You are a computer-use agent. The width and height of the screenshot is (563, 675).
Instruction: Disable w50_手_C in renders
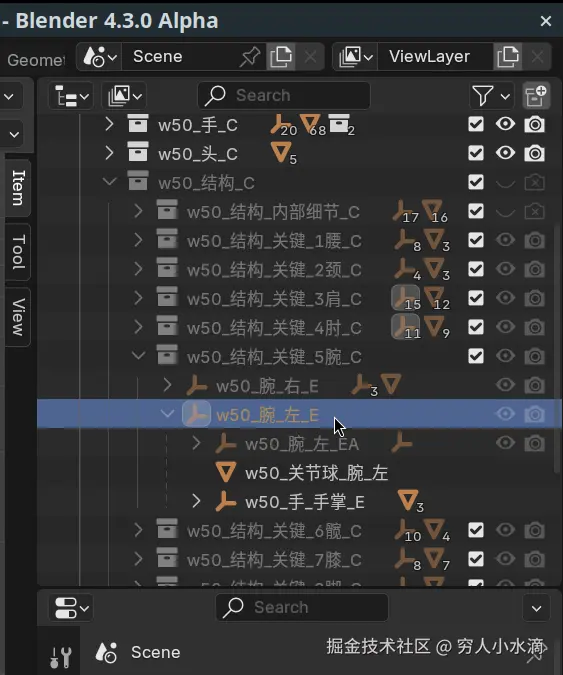(535, 125)
